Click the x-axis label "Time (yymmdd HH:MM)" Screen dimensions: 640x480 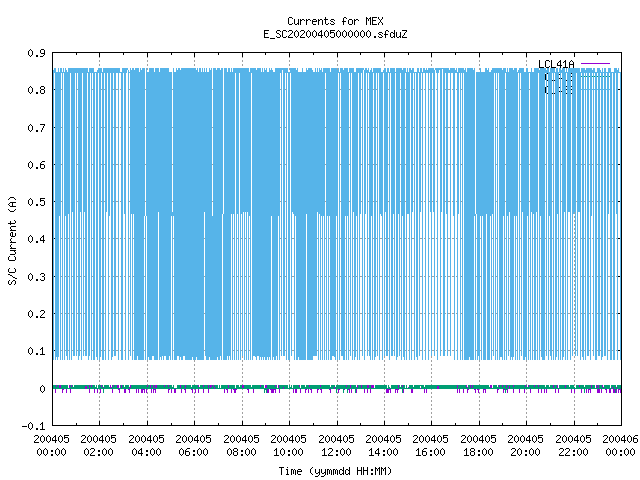click(335, 471)
